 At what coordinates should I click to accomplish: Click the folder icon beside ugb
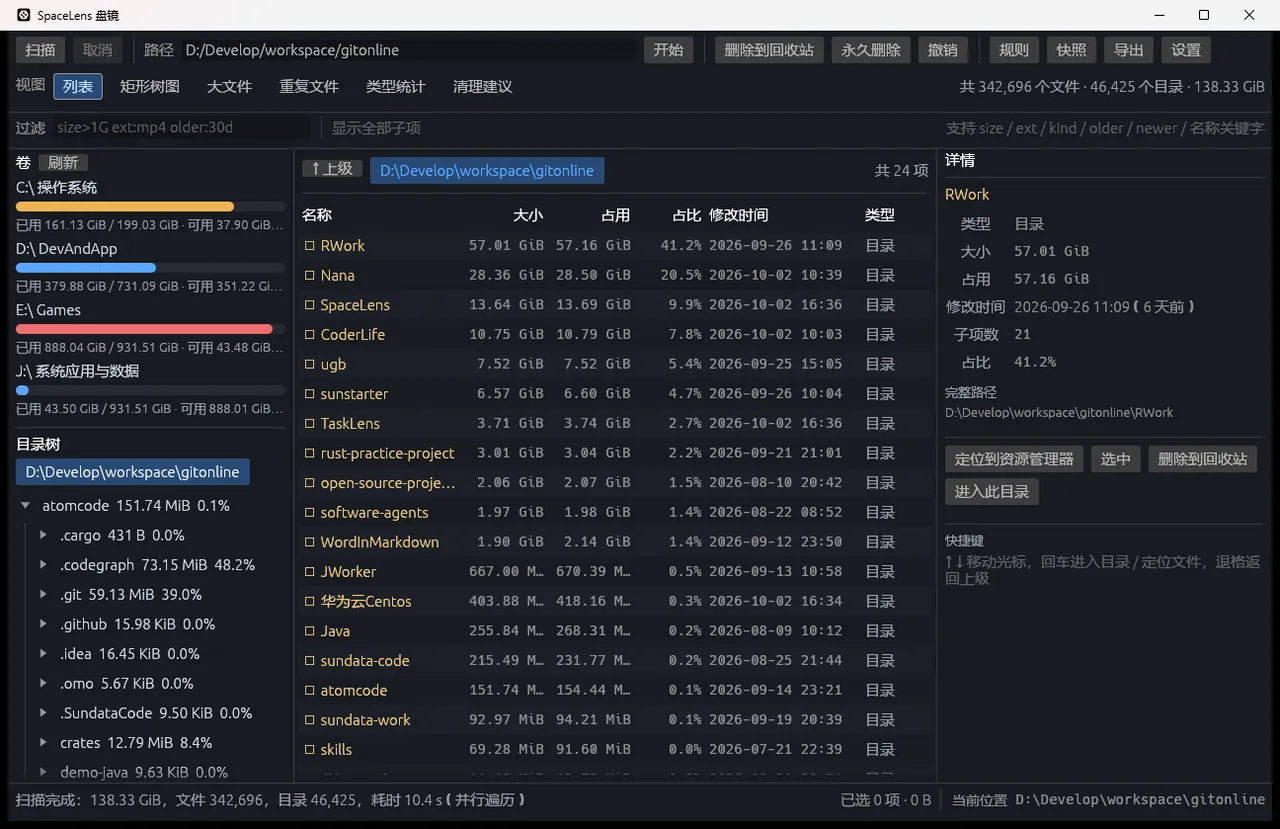(310, 364)
